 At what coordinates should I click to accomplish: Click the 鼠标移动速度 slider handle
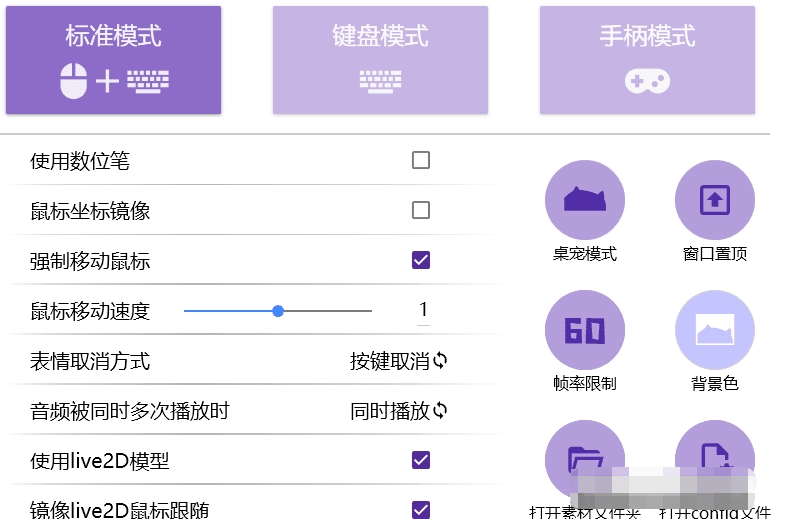point(278,311)
